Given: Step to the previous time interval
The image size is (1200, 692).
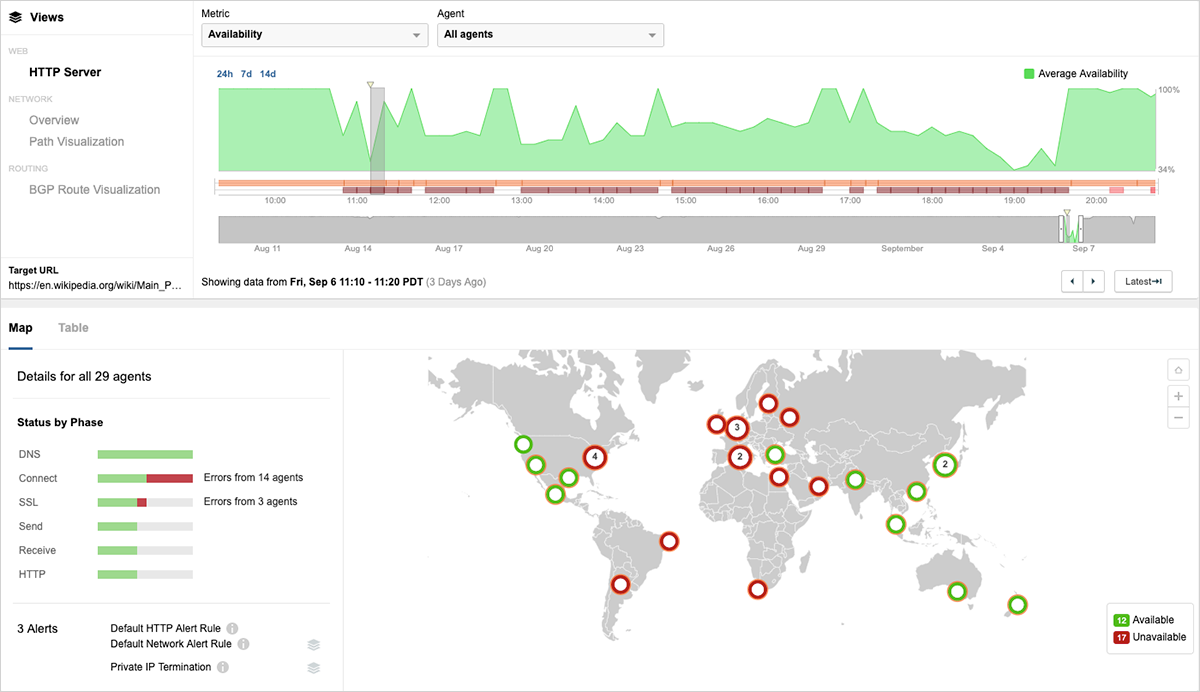Looking at the screenshot, I should 1072,282.
